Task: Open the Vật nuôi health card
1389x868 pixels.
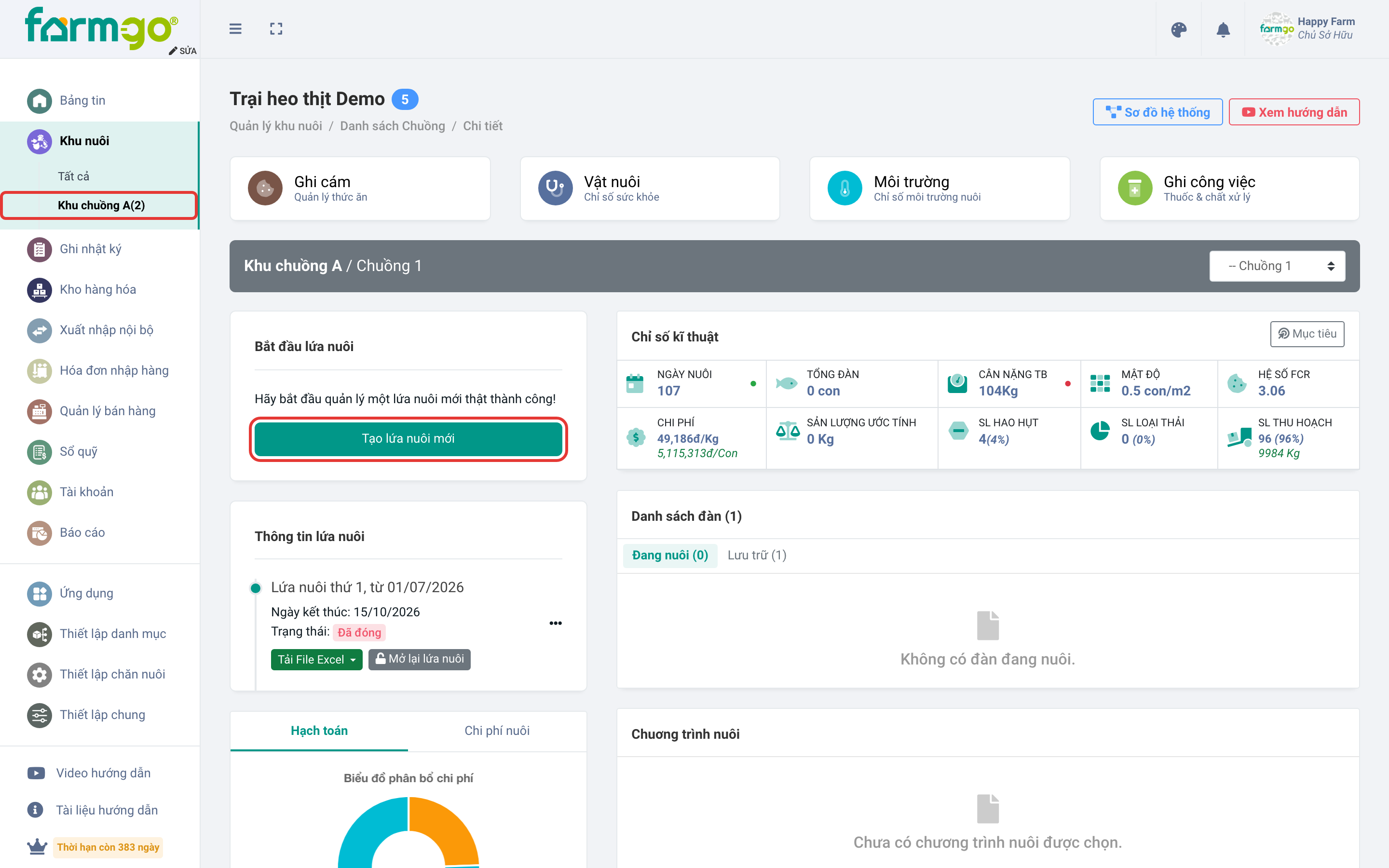Action: click(650, 188)
